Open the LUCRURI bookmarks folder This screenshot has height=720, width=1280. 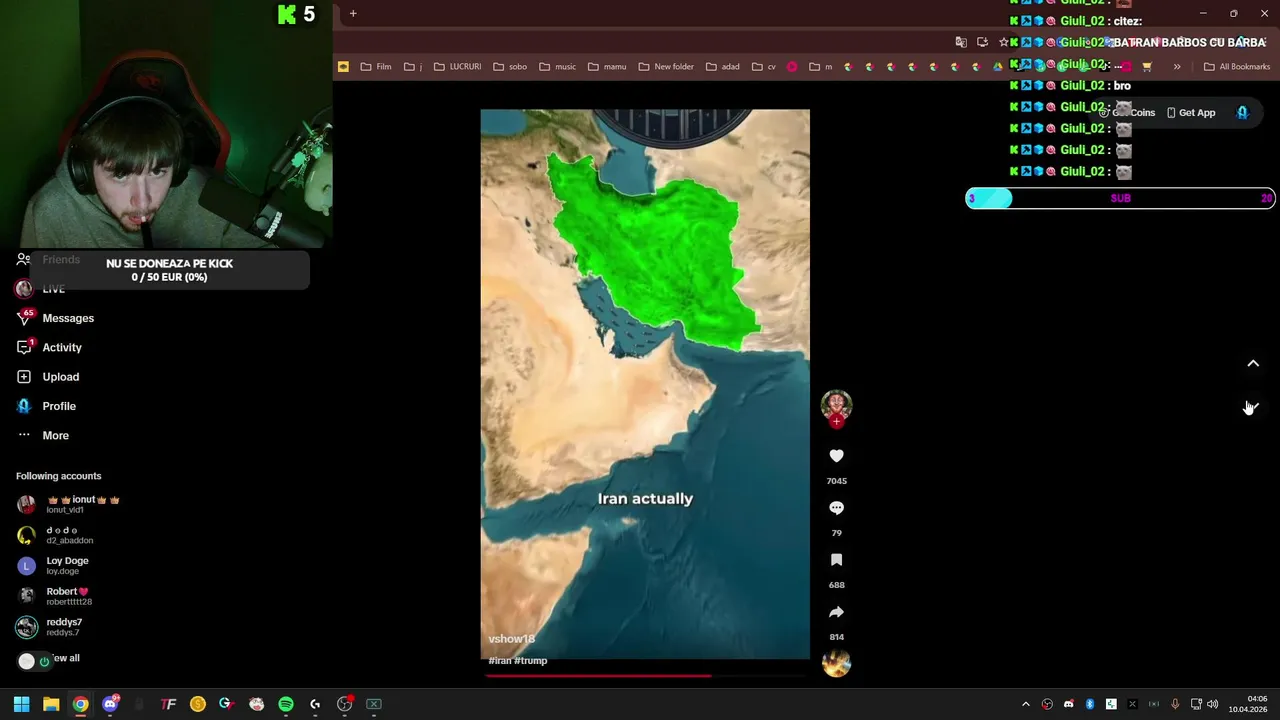coord(457,67)
